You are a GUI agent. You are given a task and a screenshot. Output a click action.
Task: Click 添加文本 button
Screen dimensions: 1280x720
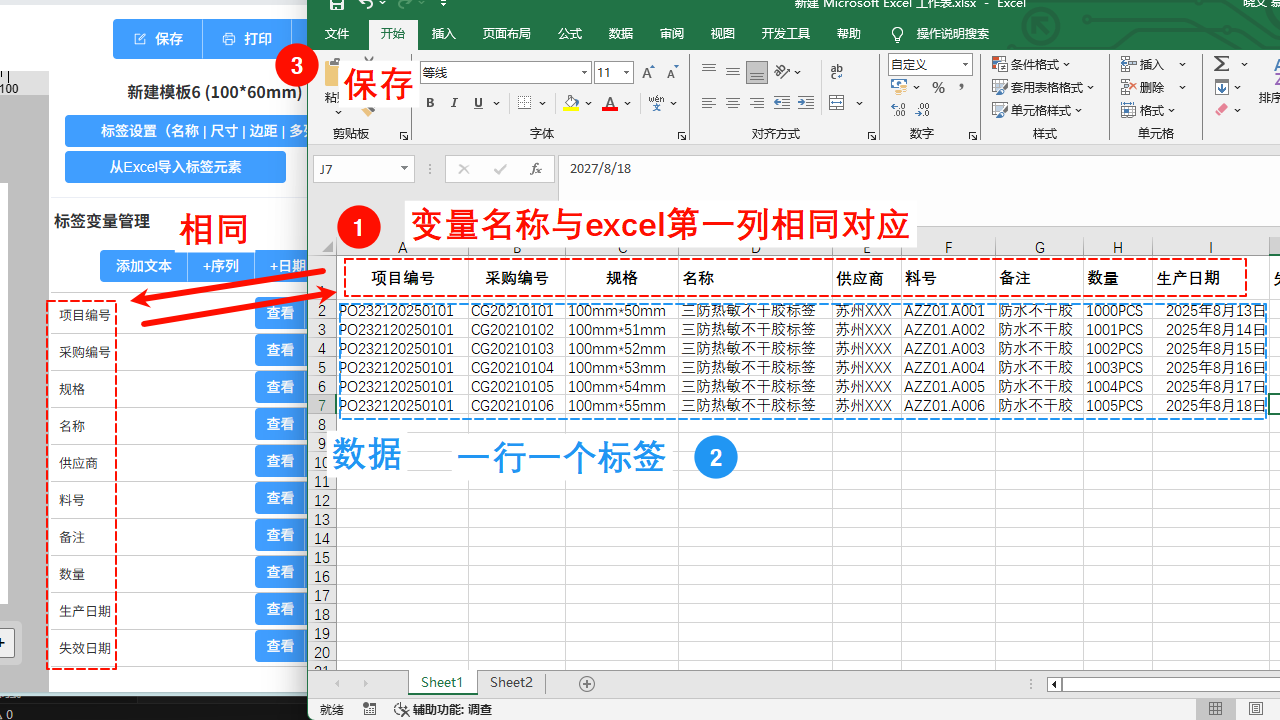(144, 266)
